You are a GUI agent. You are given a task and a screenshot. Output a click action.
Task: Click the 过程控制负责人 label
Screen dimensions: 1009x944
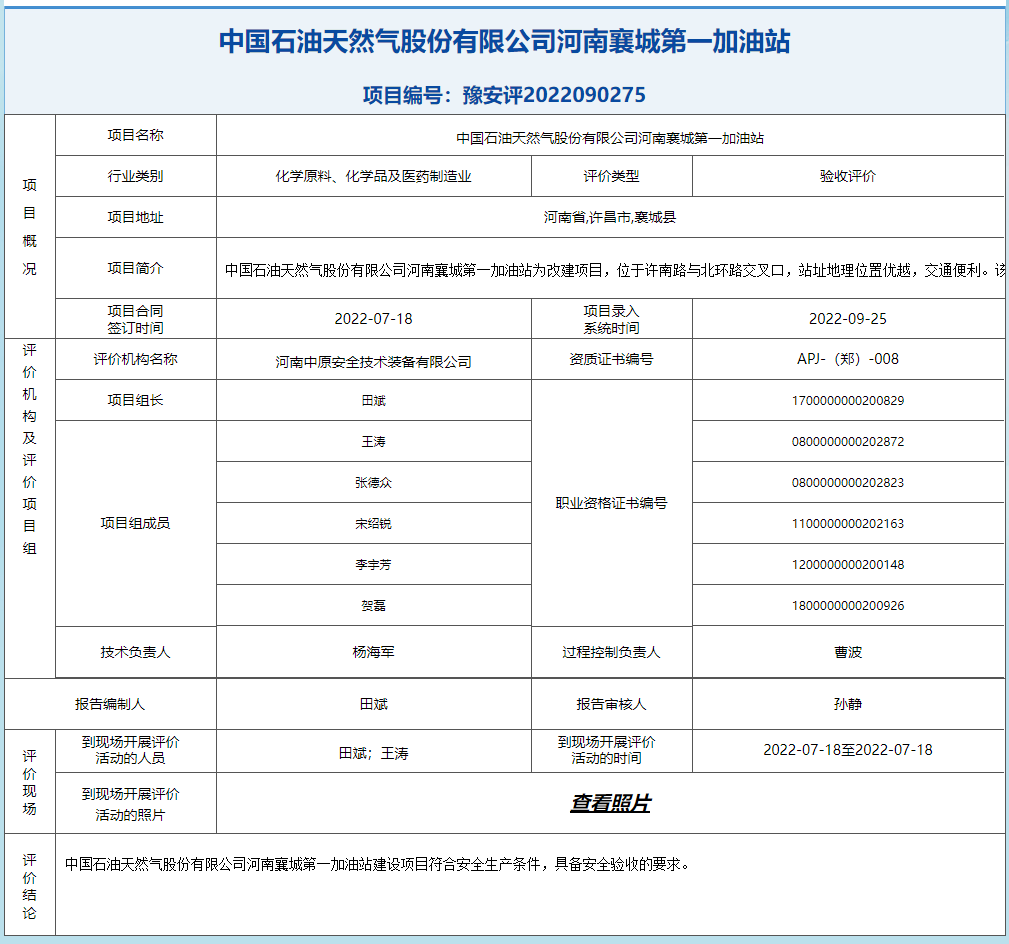tap(611, 652)
